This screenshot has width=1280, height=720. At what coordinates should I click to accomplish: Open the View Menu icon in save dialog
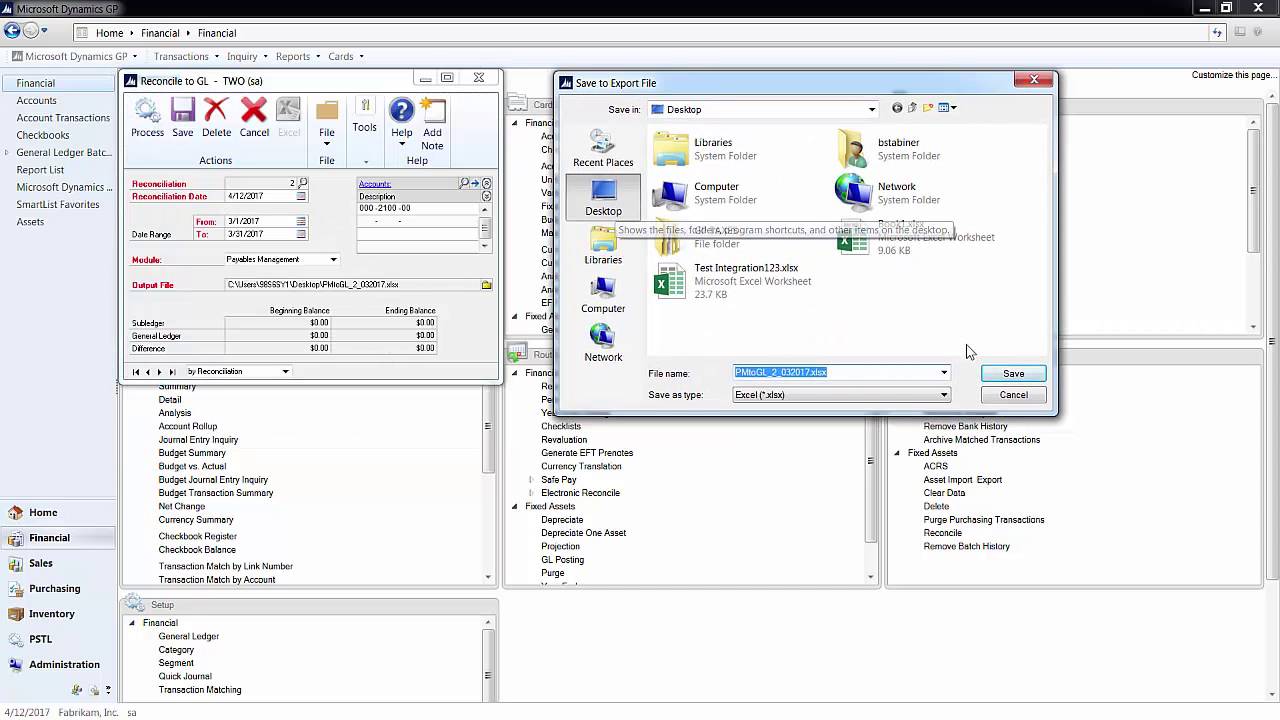[946, 108]
